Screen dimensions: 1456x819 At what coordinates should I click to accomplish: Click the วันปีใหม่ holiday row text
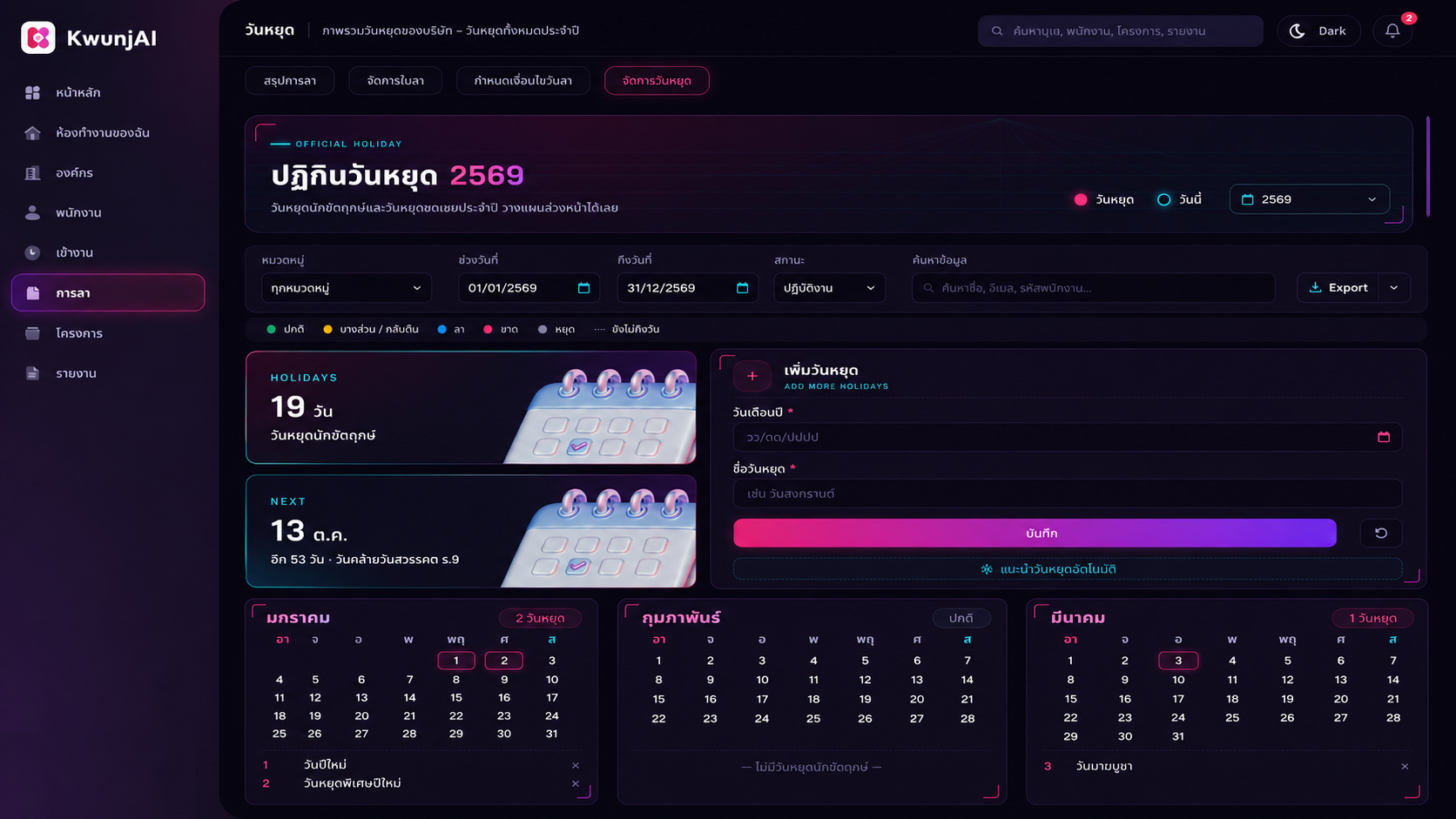tap(325, 765)
